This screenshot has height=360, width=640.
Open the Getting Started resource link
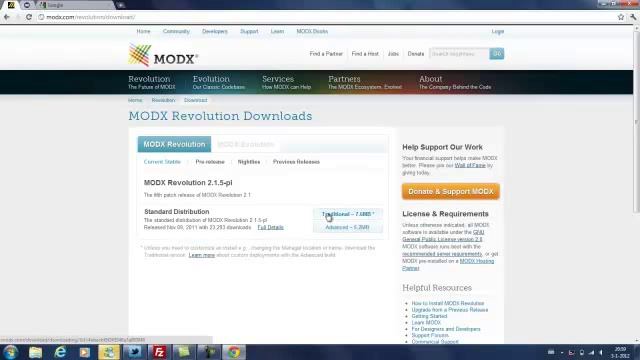429,316
